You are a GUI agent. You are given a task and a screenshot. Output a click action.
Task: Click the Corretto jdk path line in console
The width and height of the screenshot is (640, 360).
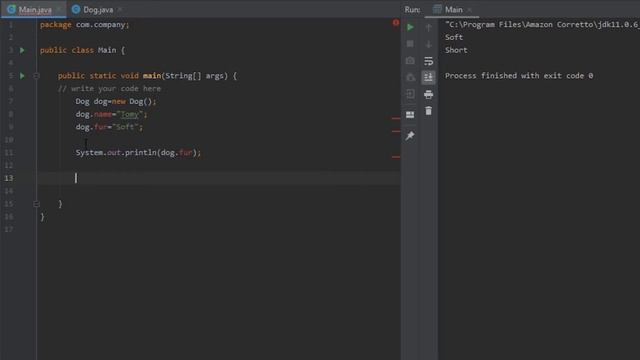coord(542,24)
